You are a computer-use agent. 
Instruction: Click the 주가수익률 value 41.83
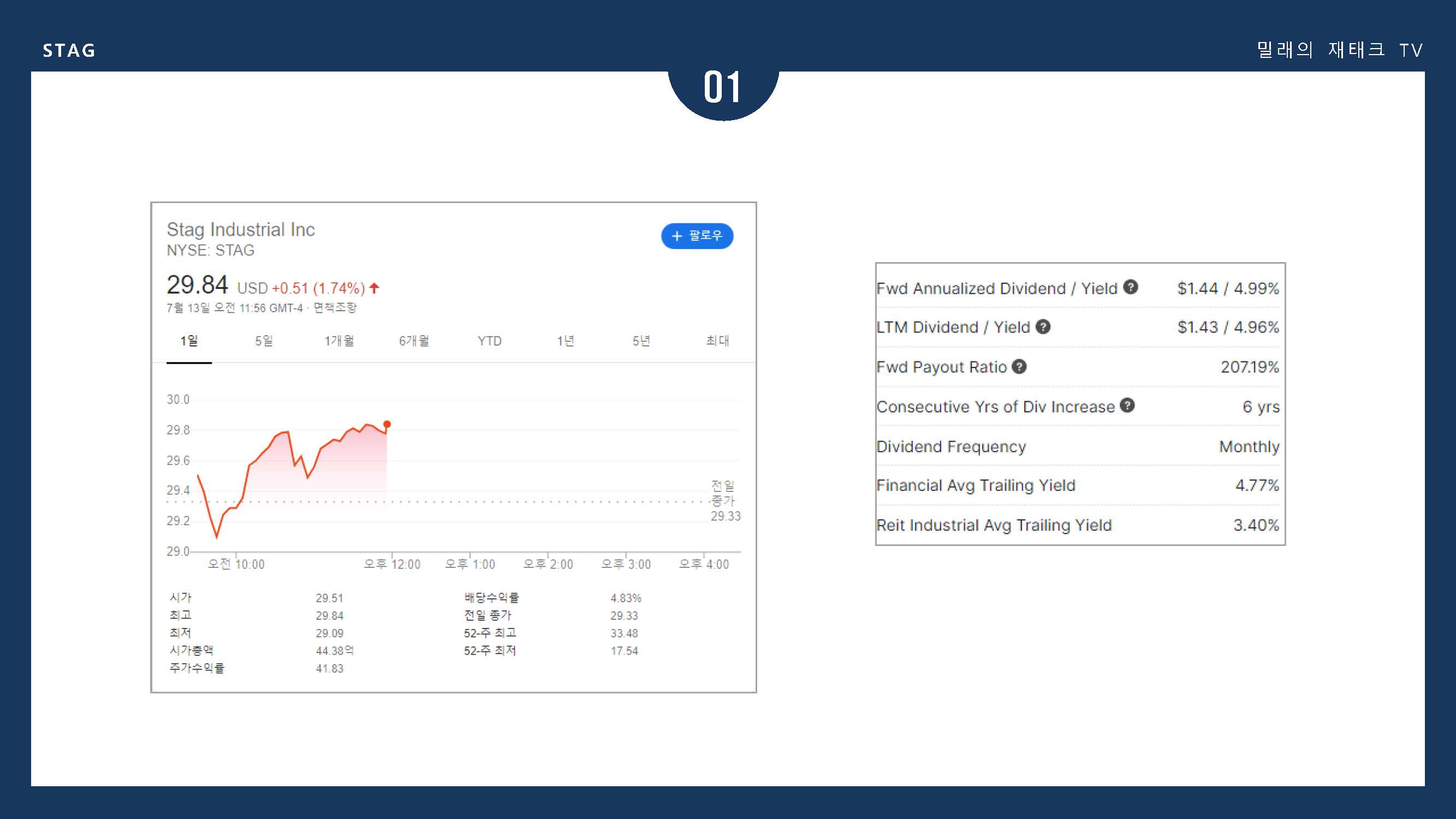pos(330,669)
